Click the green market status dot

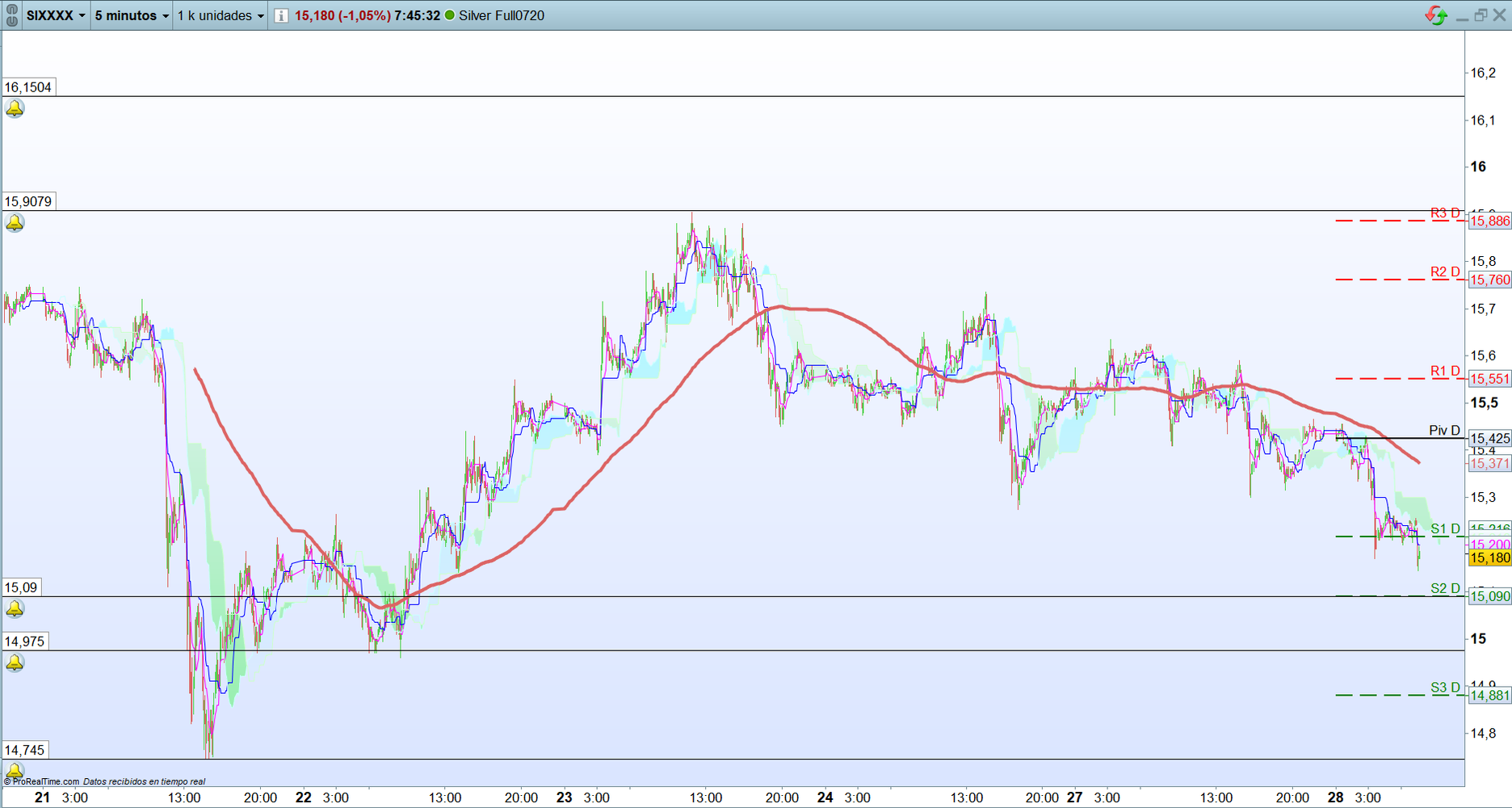(x=450, y=15)
